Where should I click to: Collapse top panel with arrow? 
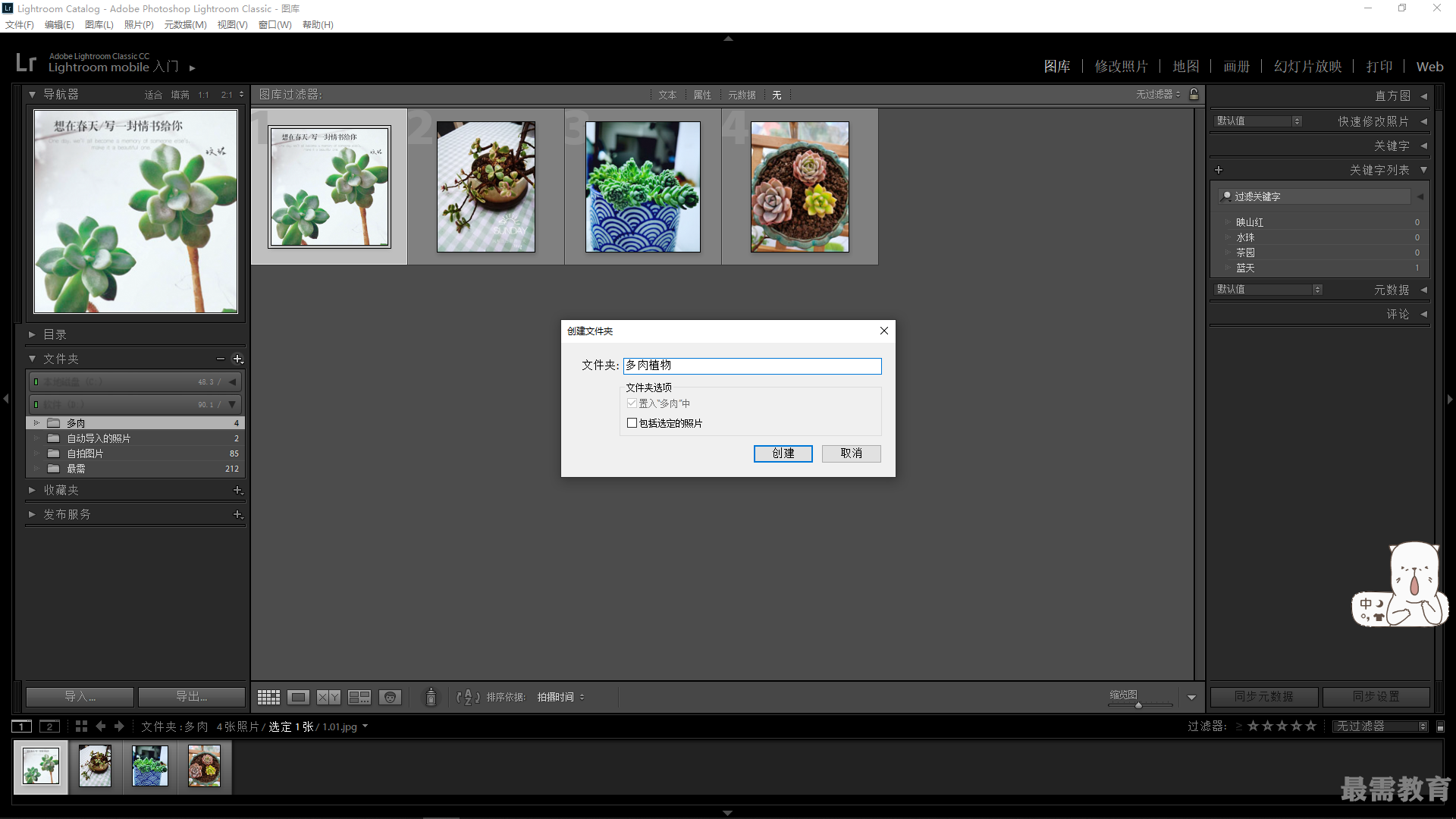coord(728,39)
